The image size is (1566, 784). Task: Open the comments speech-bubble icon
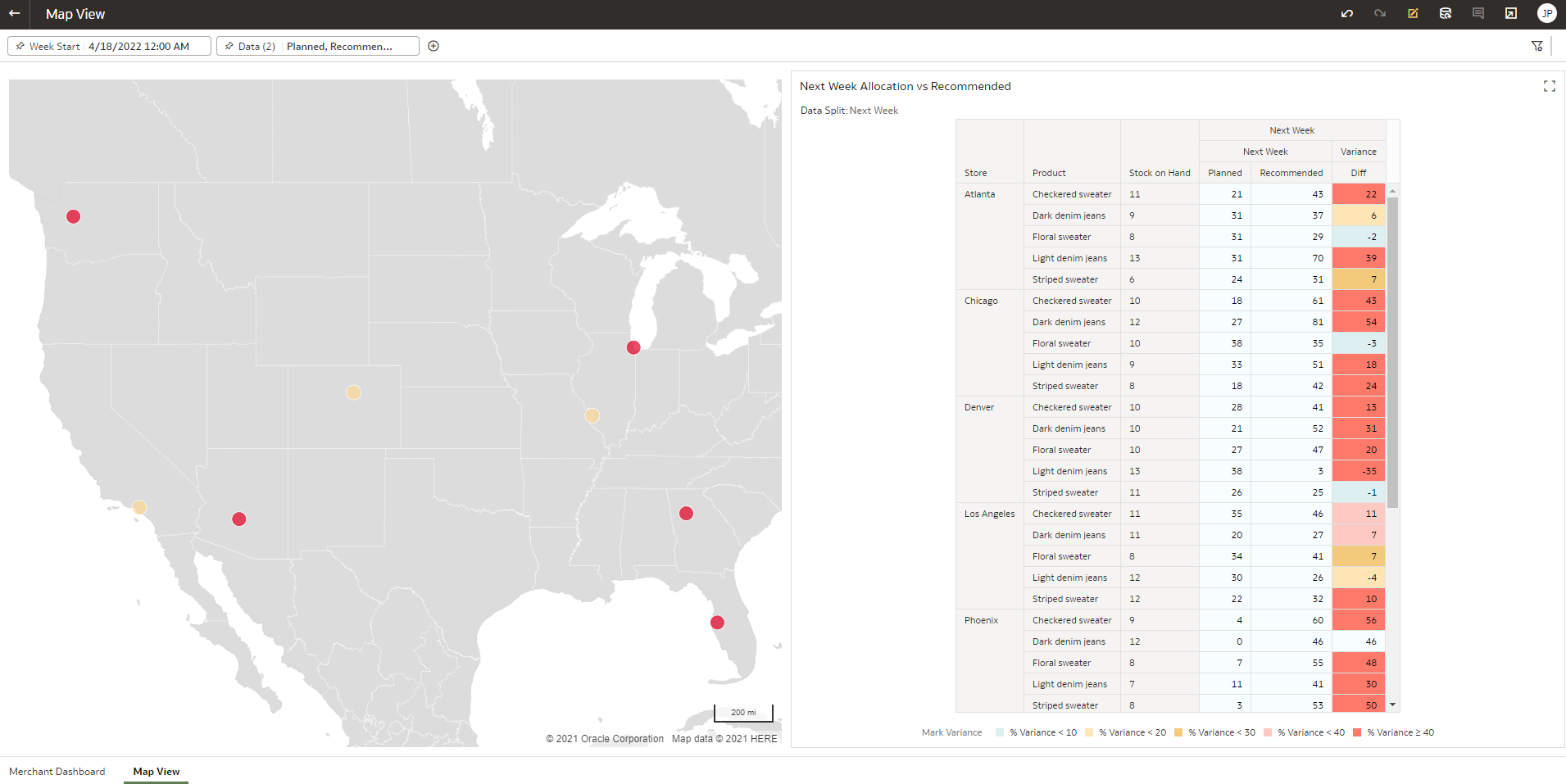(1478, 14)
